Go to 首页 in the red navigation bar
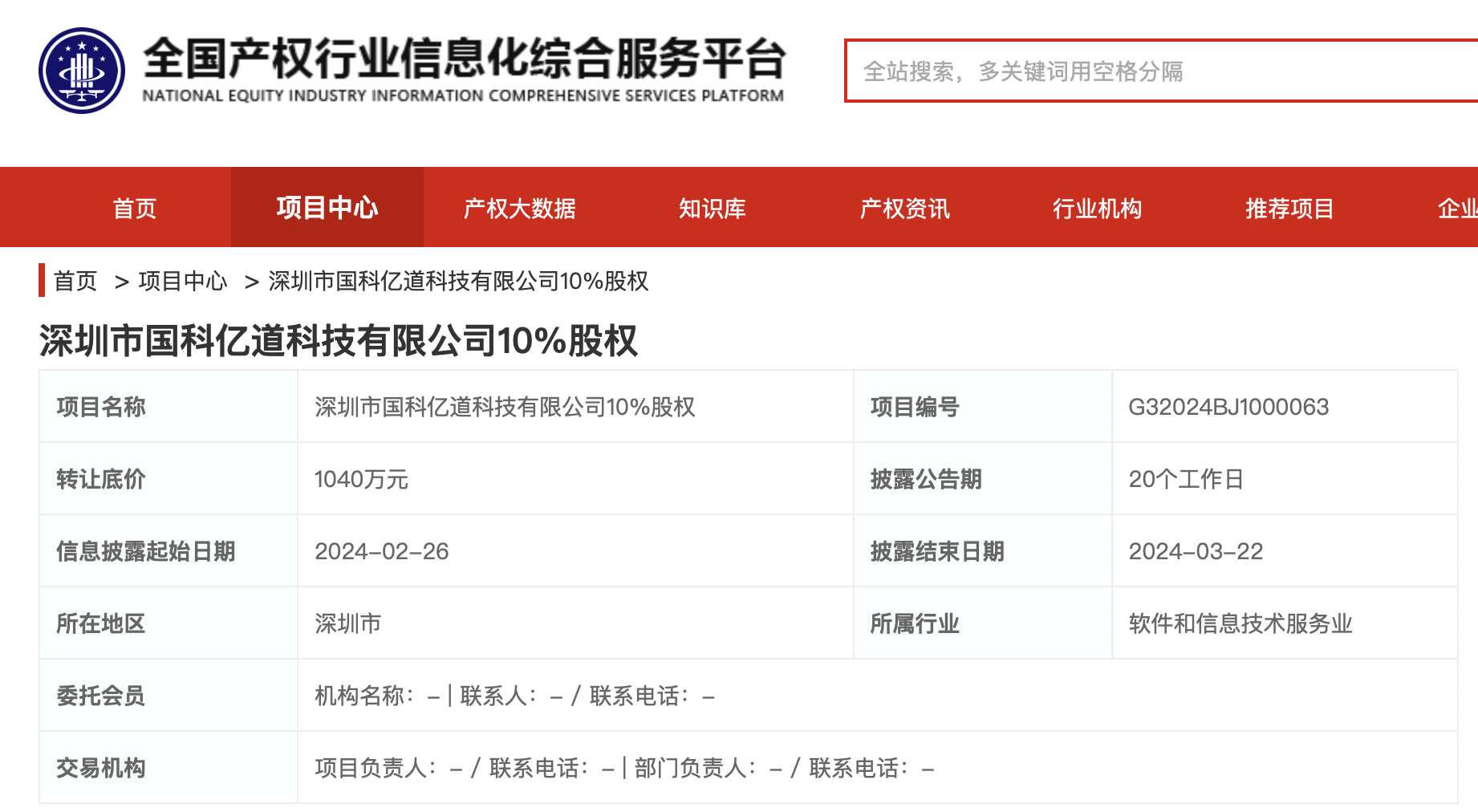This screenshot has height=812, width=1478. tap(135, 208)
